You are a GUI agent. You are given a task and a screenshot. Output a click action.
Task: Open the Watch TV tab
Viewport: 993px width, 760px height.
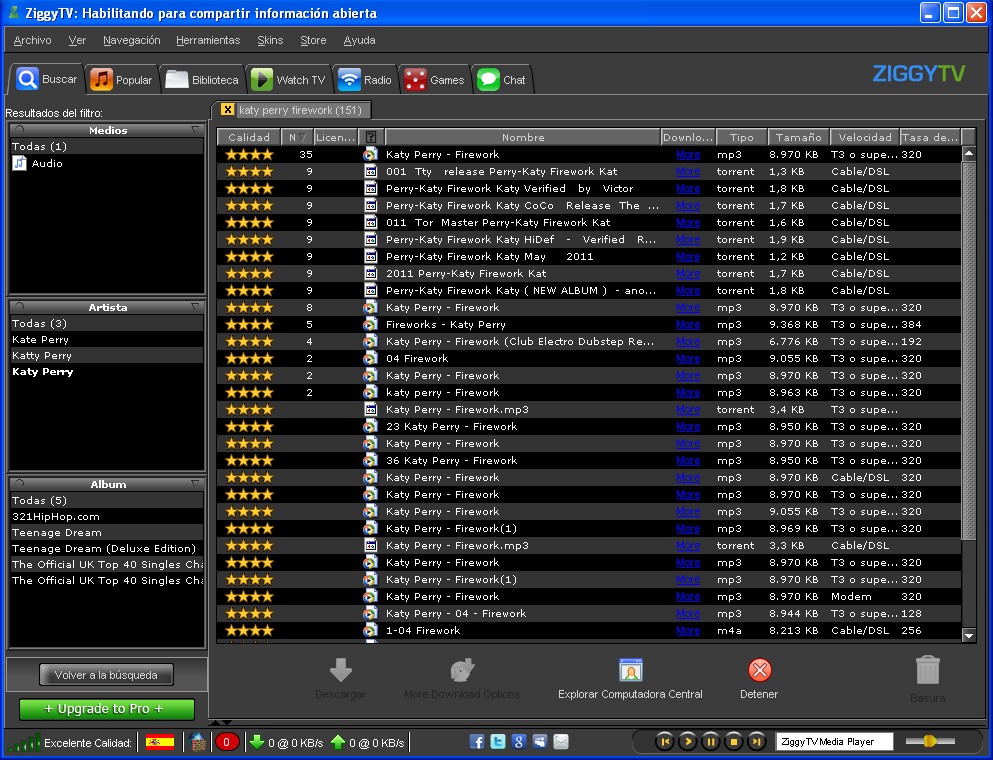[288, 80]
